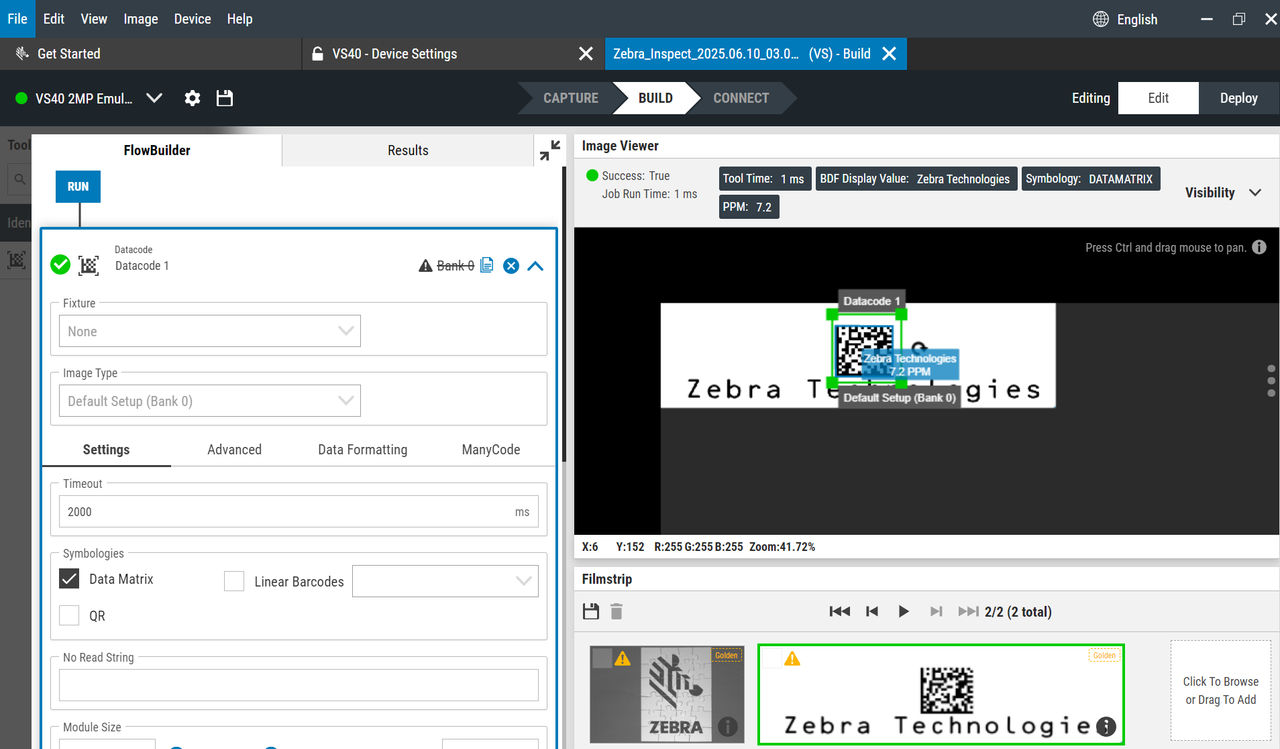Open the Fixture dropdown
Viewport: 1280px width, 749px height.
click(x=210, y=331)
